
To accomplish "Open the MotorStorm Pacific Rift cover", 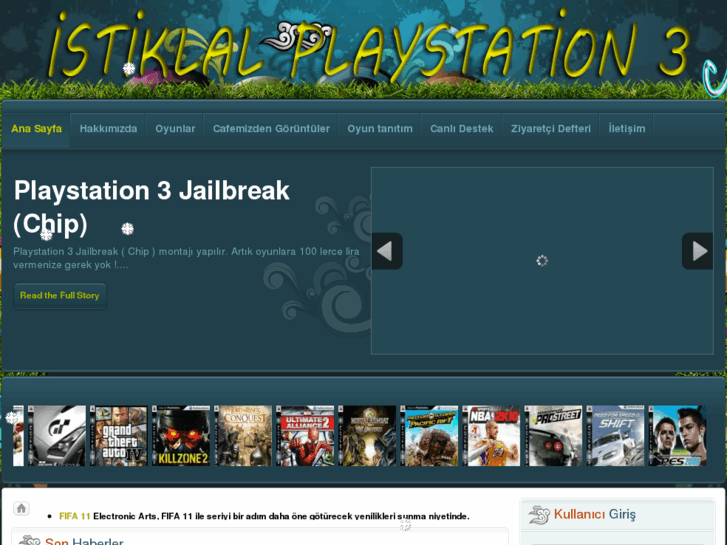I will (429, 436).
